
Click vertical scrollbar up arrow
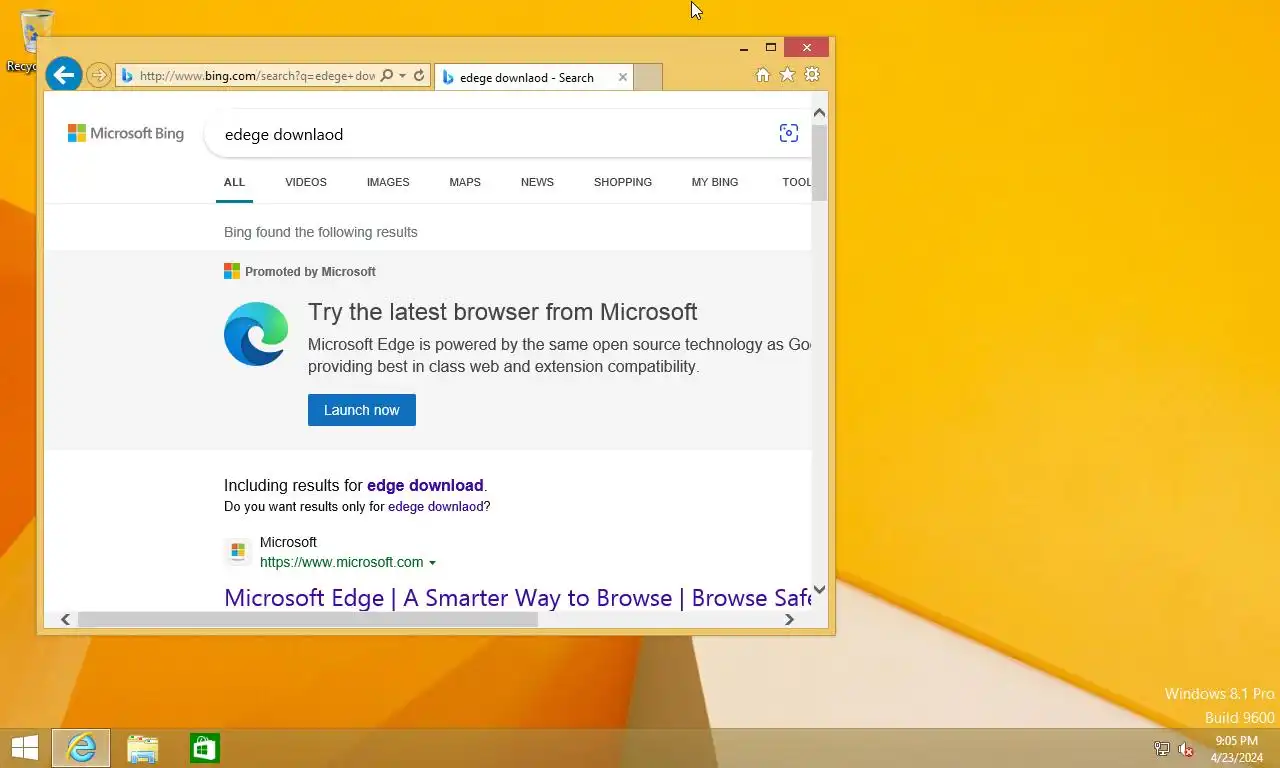[819, 113]
